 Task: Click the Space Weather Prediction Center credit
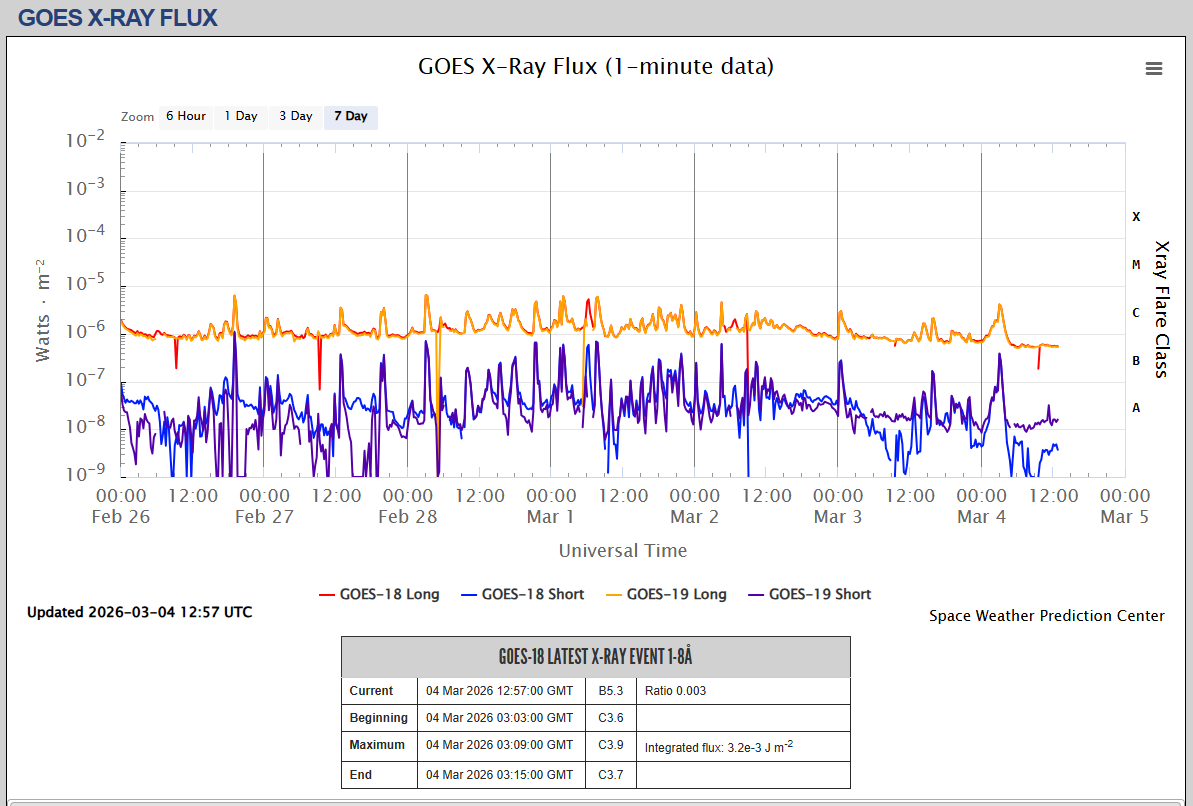(x=1046, y=616)
